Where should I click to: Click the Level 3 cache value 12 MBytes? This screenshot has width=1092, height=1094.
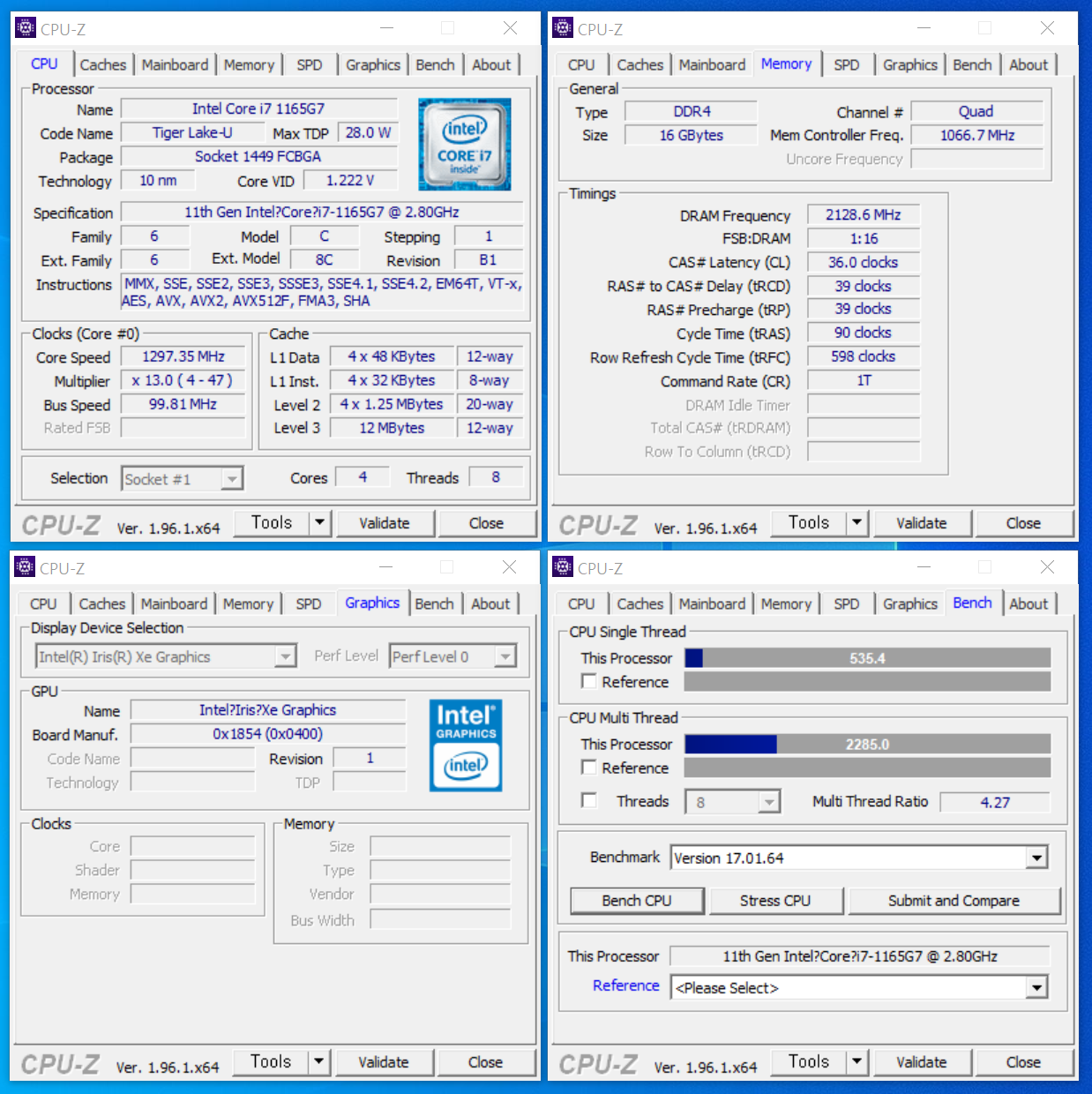tap(392, 428)
